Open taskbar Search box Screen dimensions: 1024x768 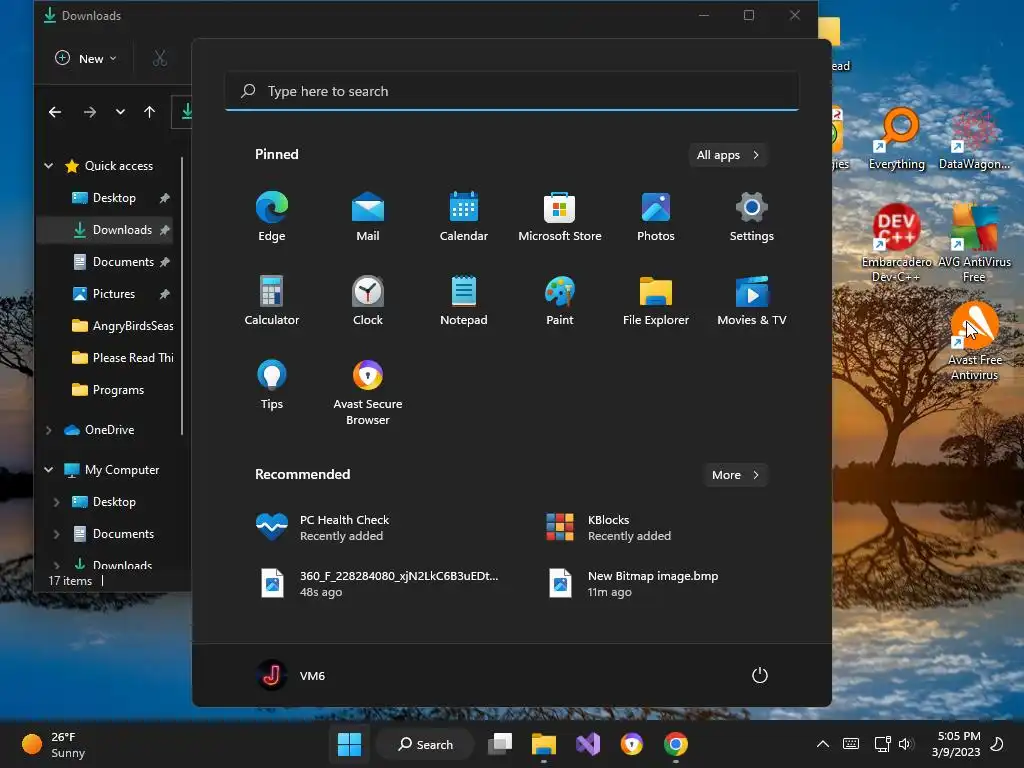pos(426,744)
